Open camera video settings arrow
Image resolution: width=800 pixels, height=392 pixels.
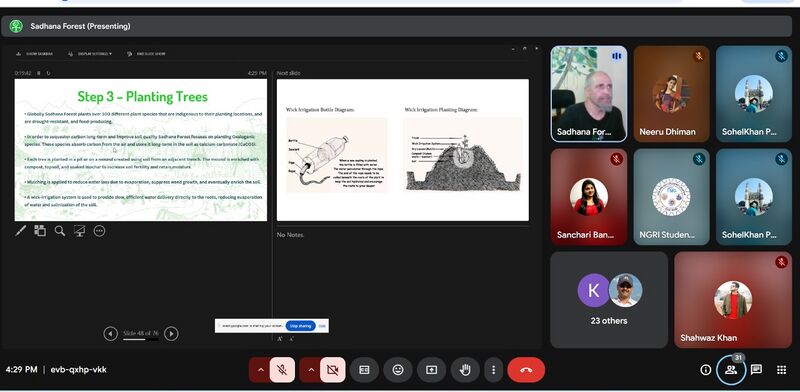click(x=311, y=370)
